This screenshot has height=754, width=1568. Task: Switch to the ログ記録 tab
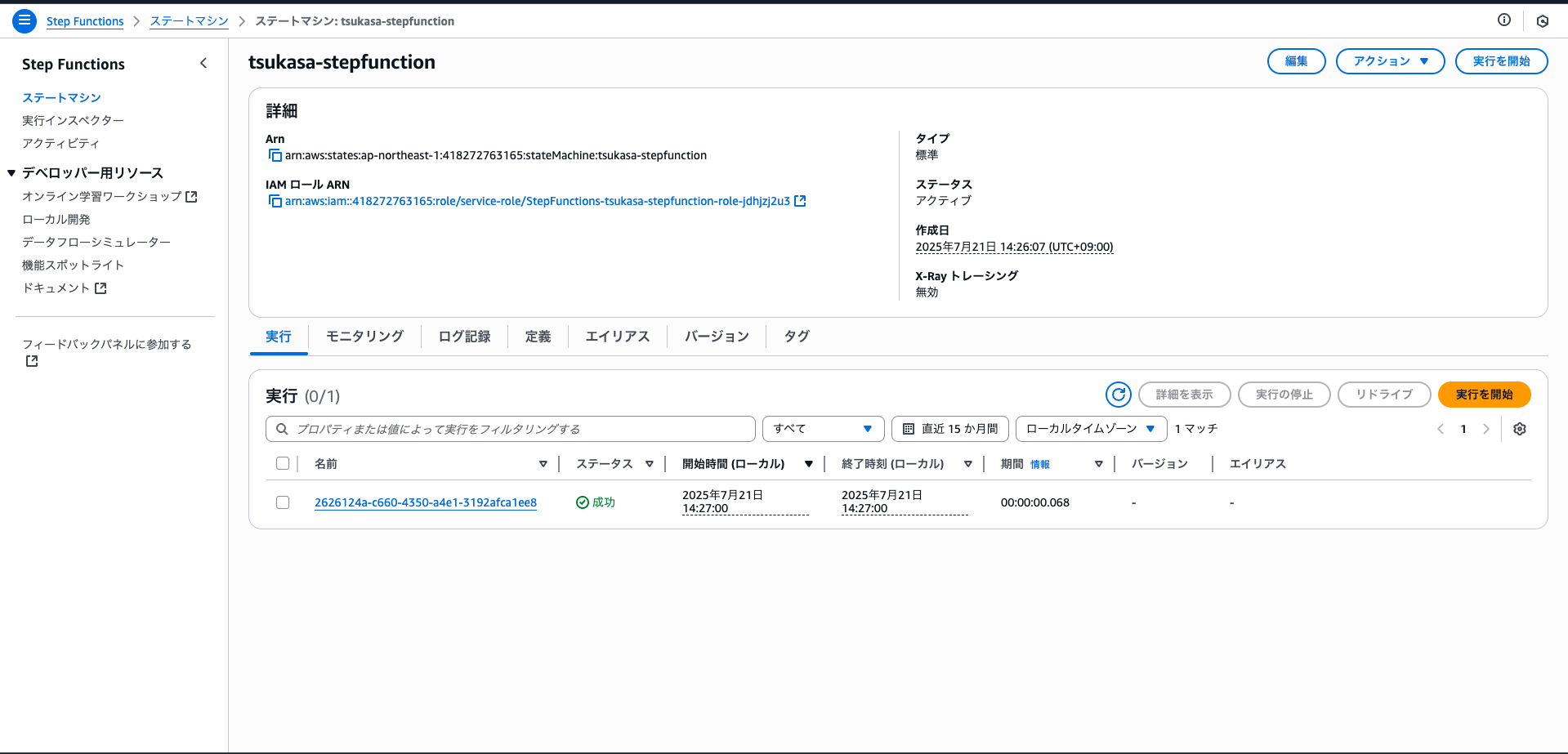464,337
